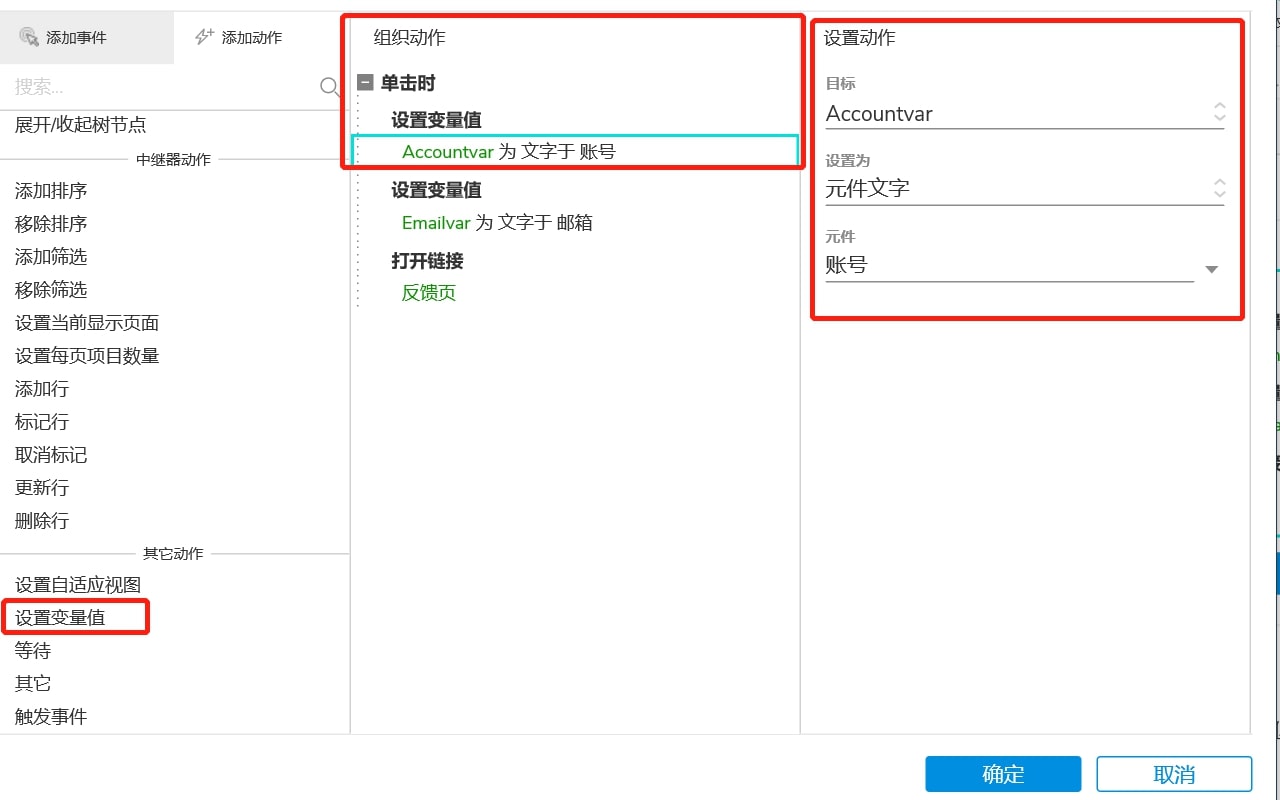Screen dimensions: 1280x800
Task: Select 触发事件 action
Action: pyautogui.click(x=51, y=717)
